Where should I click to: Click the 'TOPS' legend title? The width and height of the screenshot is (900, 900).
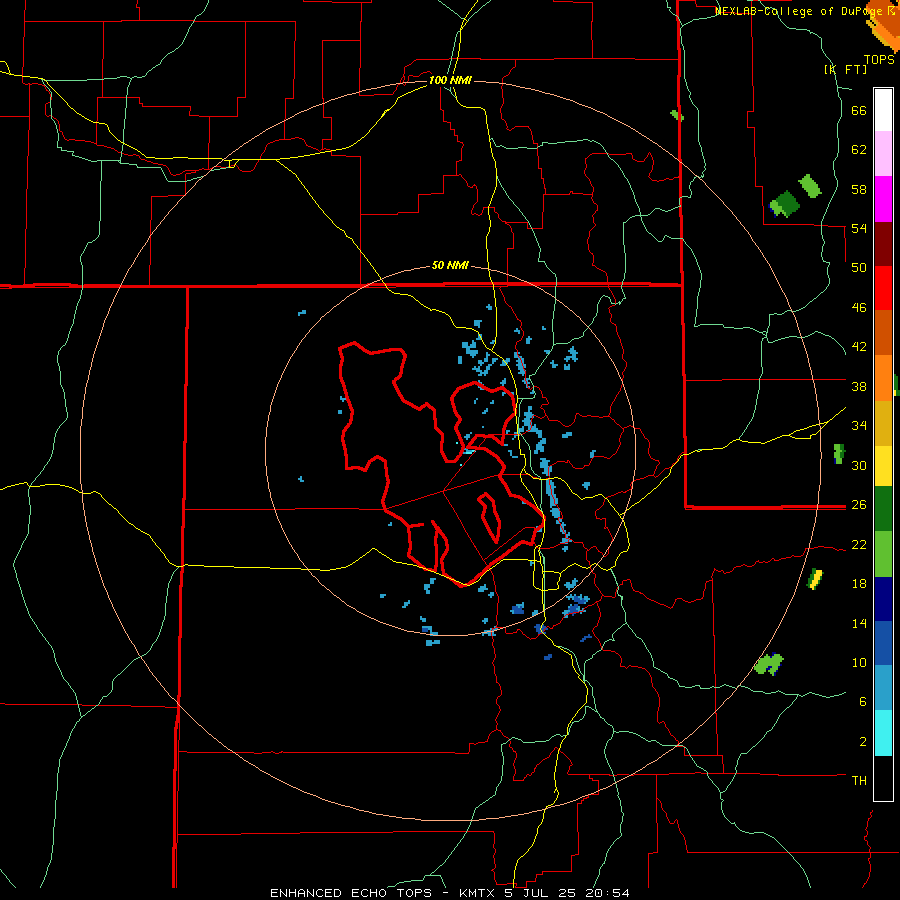coord(879,60)
